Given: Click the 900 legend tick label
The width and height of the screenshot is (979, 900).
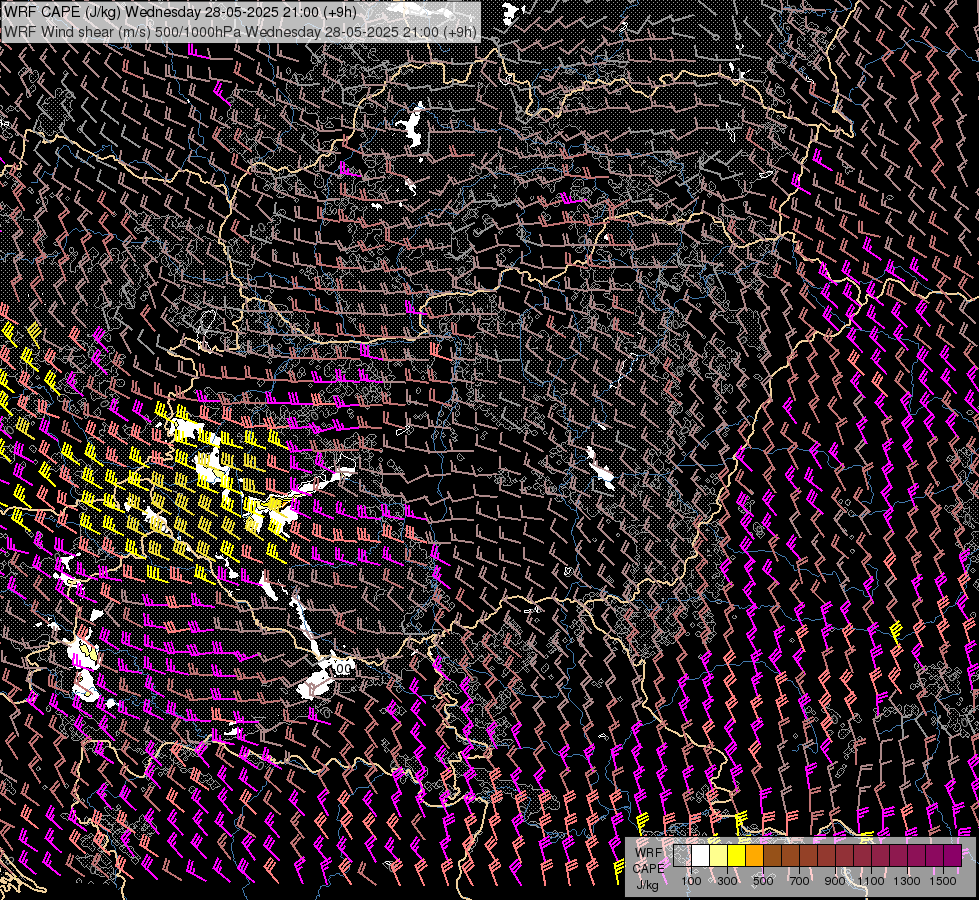Looking at the screenshot, I should [x=835, y=881].
